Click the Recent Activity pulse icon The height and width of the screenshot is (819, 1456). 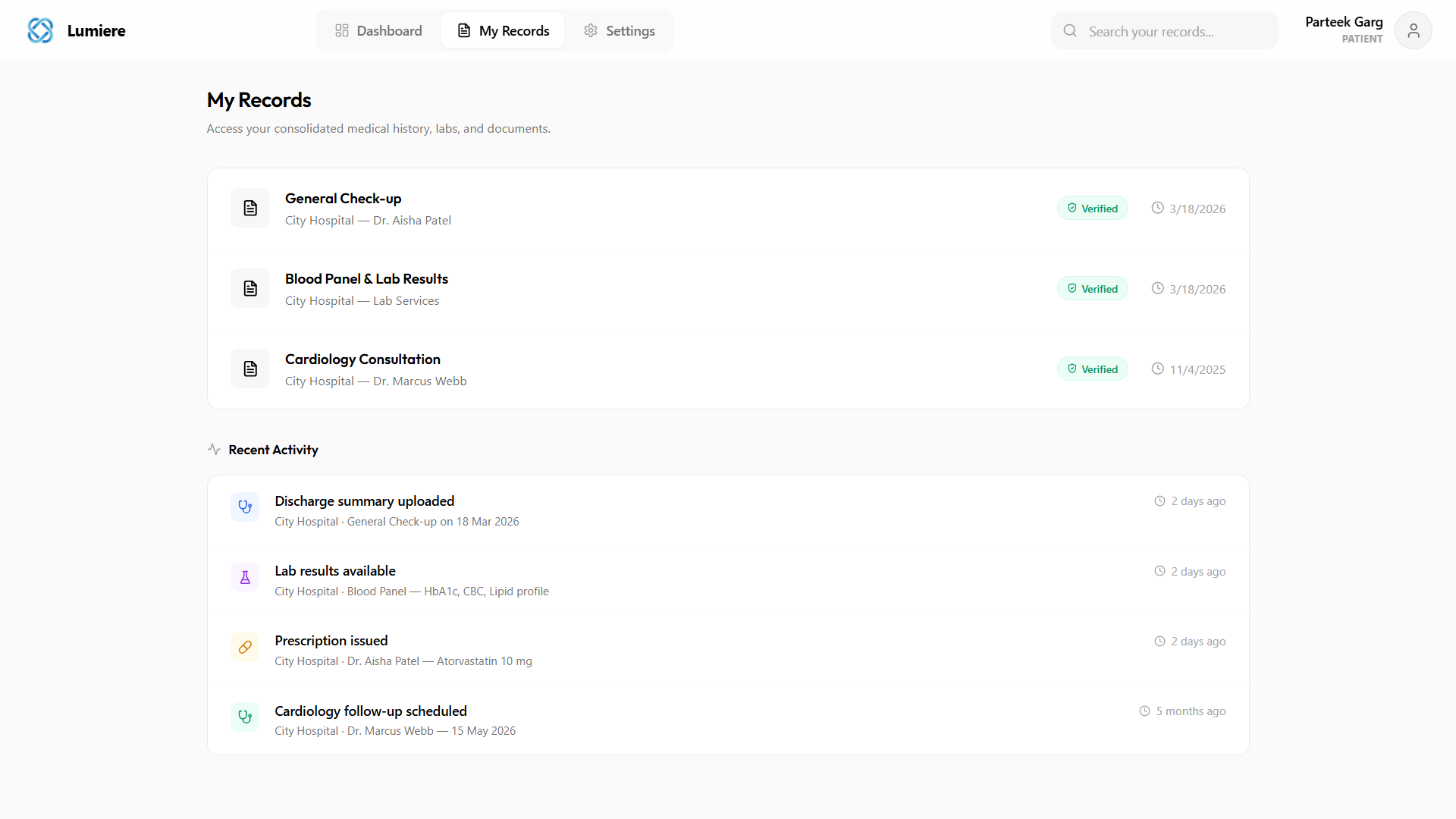coord(214,450)
